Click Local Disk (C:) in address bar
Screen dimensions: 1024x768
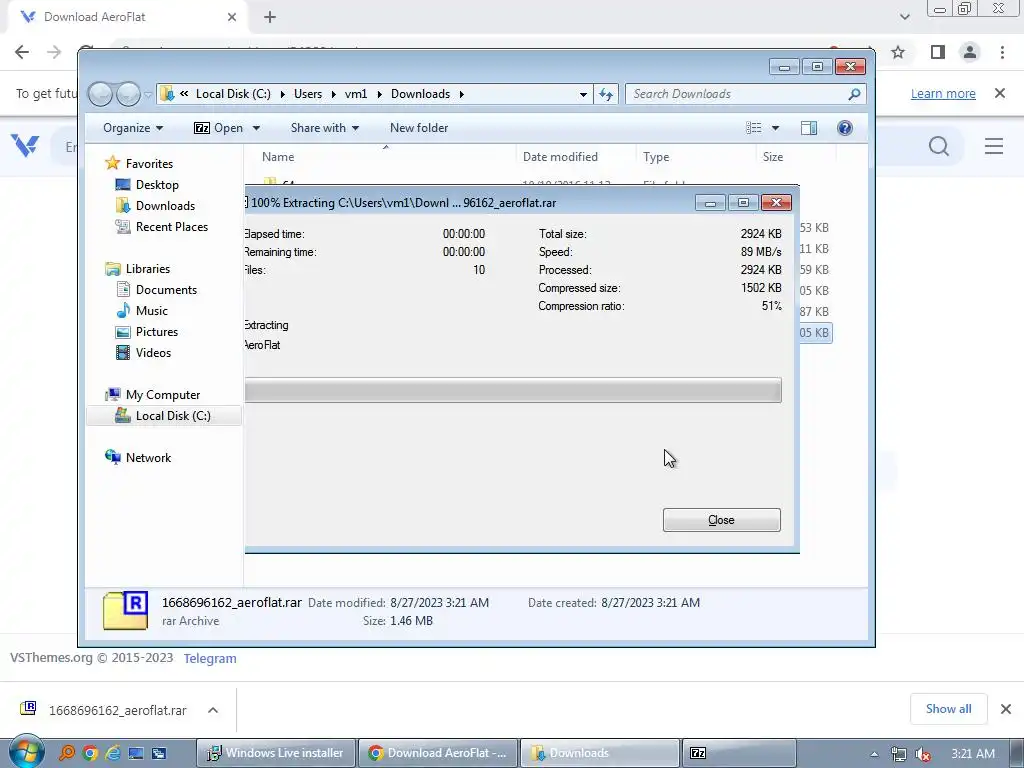(232, 94)
